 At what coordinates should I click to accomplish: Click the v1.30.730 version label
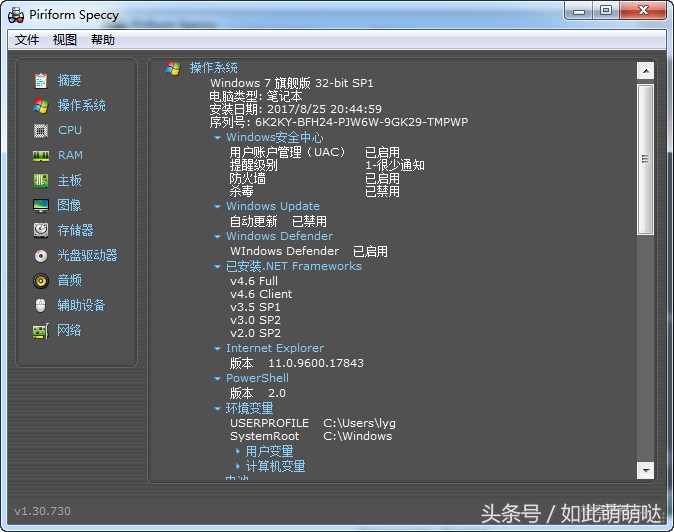43,511
